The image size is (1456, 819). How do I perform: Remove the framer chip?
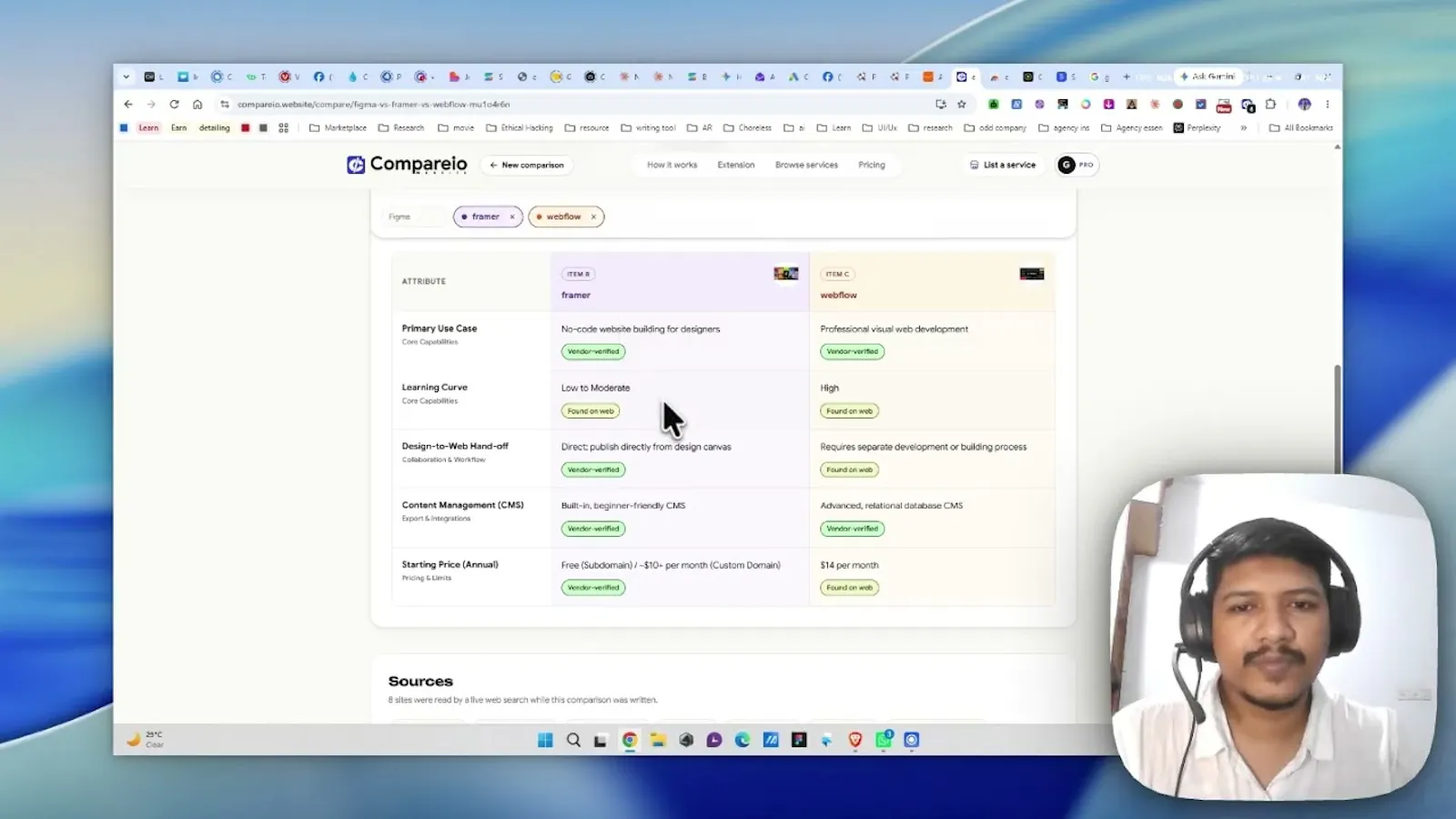tap(512, 217)
